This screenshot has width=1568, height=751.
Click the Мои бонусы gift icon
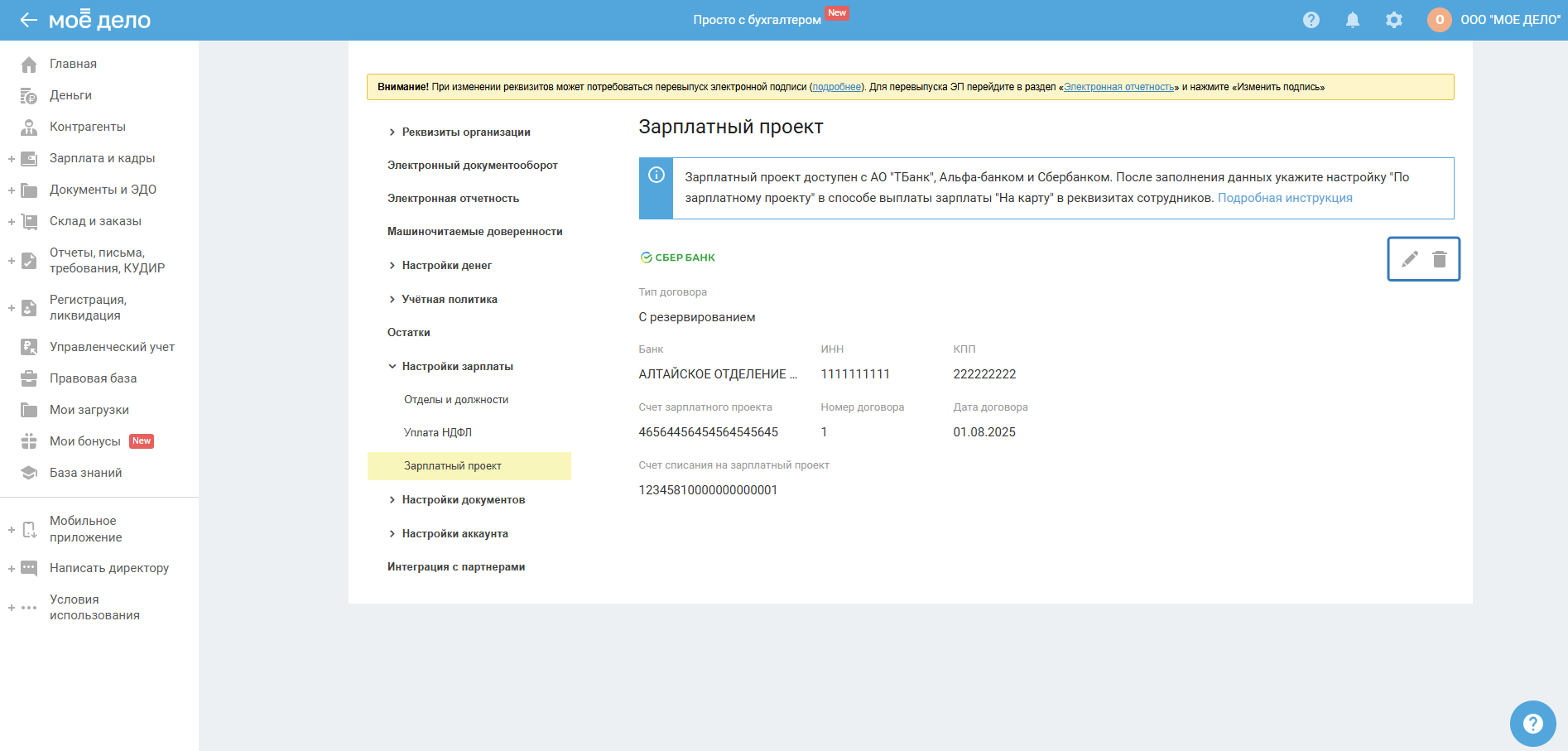point(29,441)
